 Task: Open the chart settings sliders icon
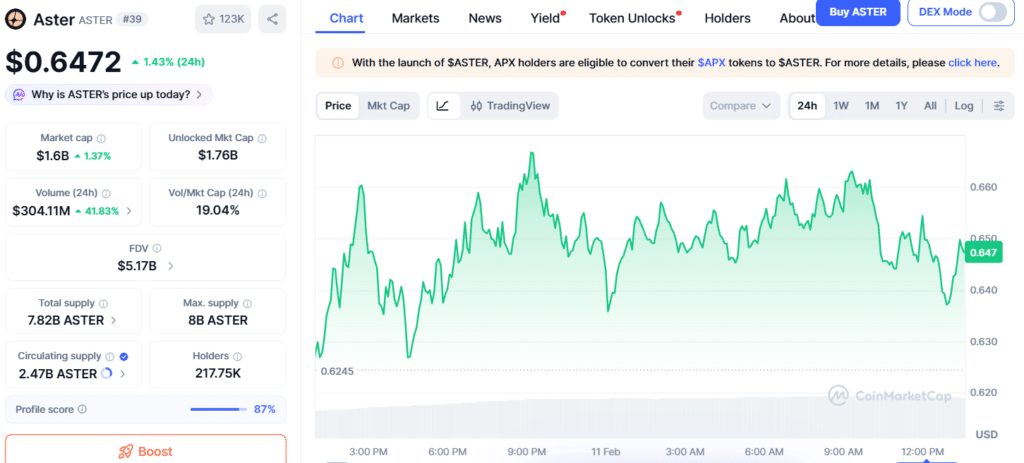[x=999, y=106]
